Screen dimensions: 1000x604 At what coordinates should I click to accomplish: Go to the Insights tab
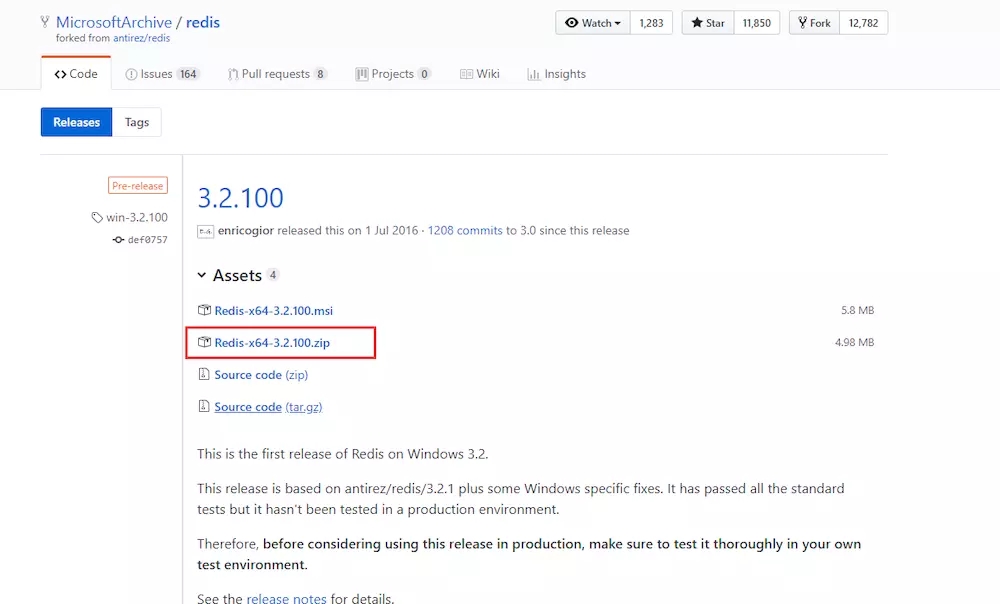[x=557, y=74]
